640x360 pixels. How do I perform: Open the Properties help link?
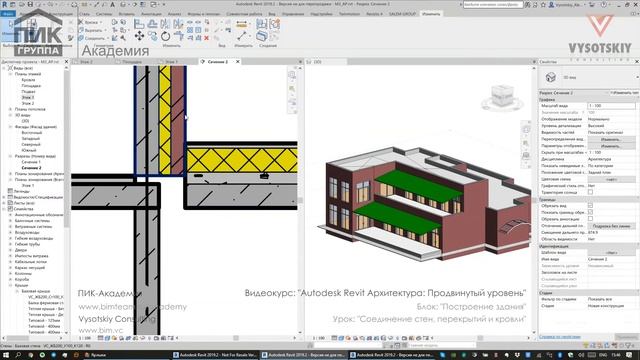point(560,337)
